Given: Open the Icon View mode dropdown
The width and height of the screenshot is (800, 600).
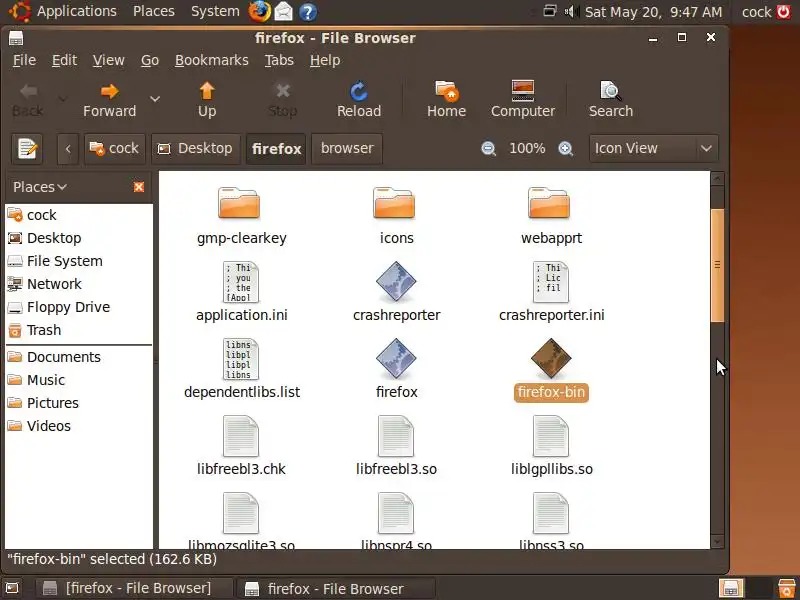Looking at the screenshot, I should [654, 148].
